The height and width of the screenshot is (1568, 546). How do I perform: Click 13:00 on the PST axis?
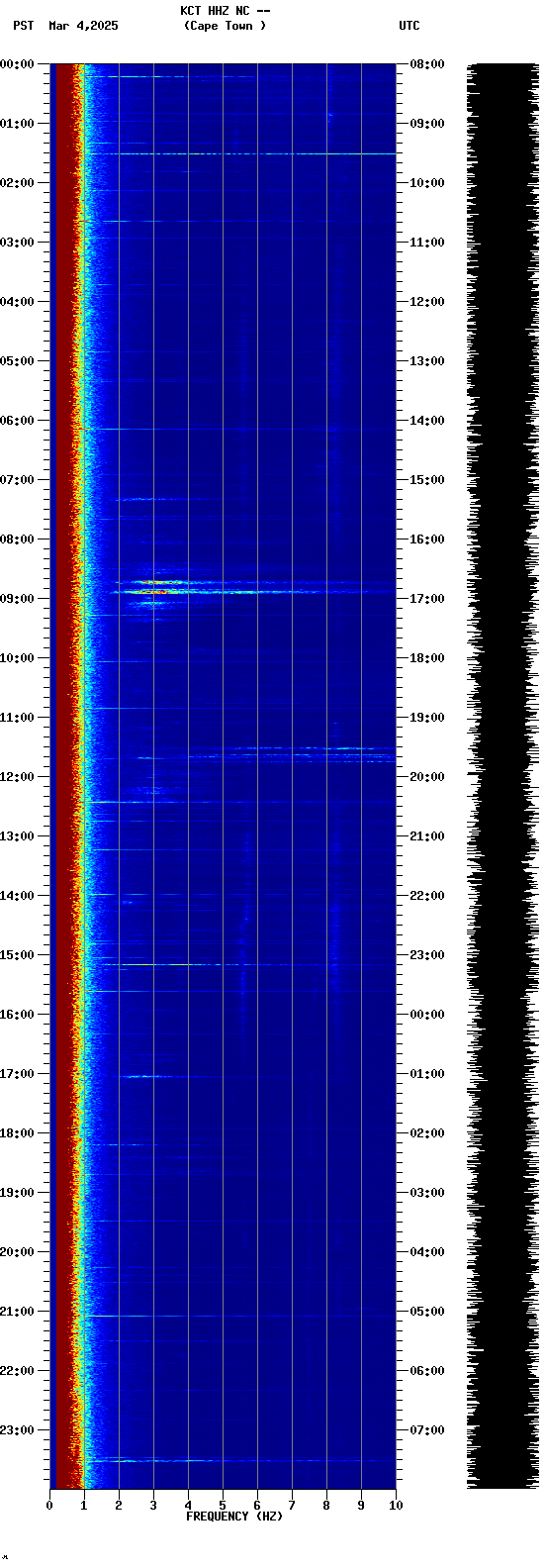(17, 836)
